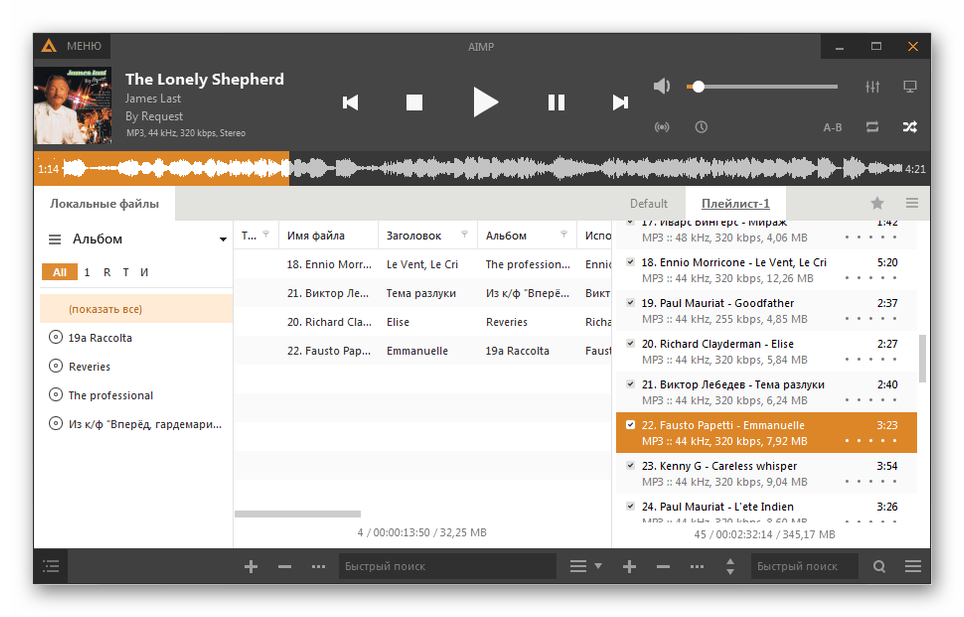
Task: Toggle checkbox for Richard Clayderman - Elise
Action: (x=630, y=343)
